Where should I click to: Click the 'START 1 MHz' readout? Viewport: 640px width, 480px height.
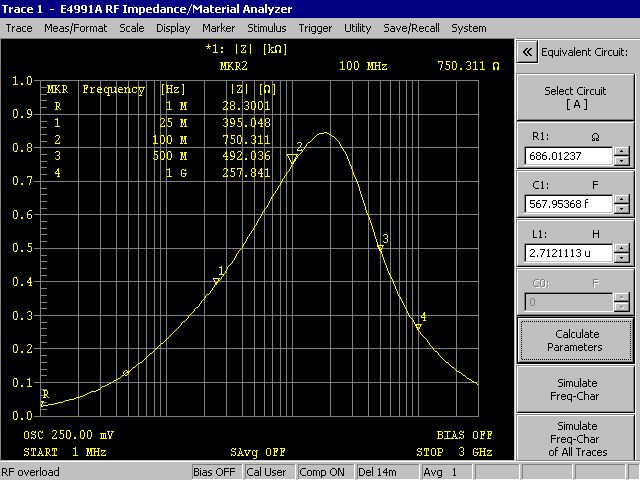click(64, 452)
